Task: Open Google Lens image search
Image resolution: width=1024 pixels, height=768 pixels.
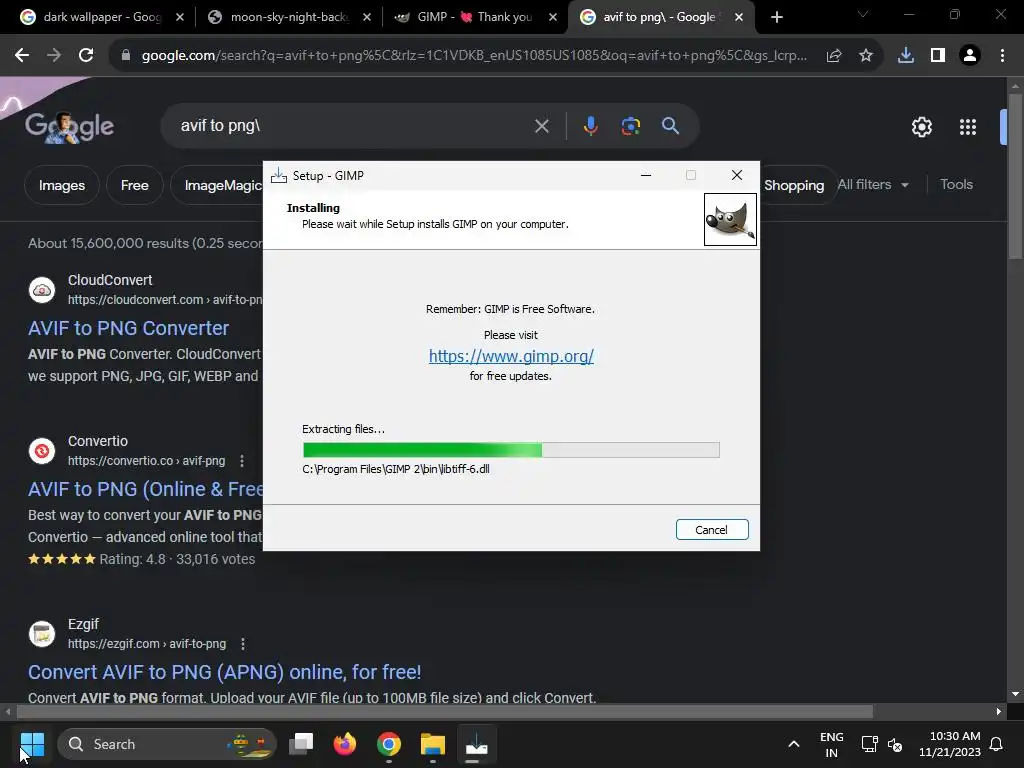Action: tap(630, 125)
